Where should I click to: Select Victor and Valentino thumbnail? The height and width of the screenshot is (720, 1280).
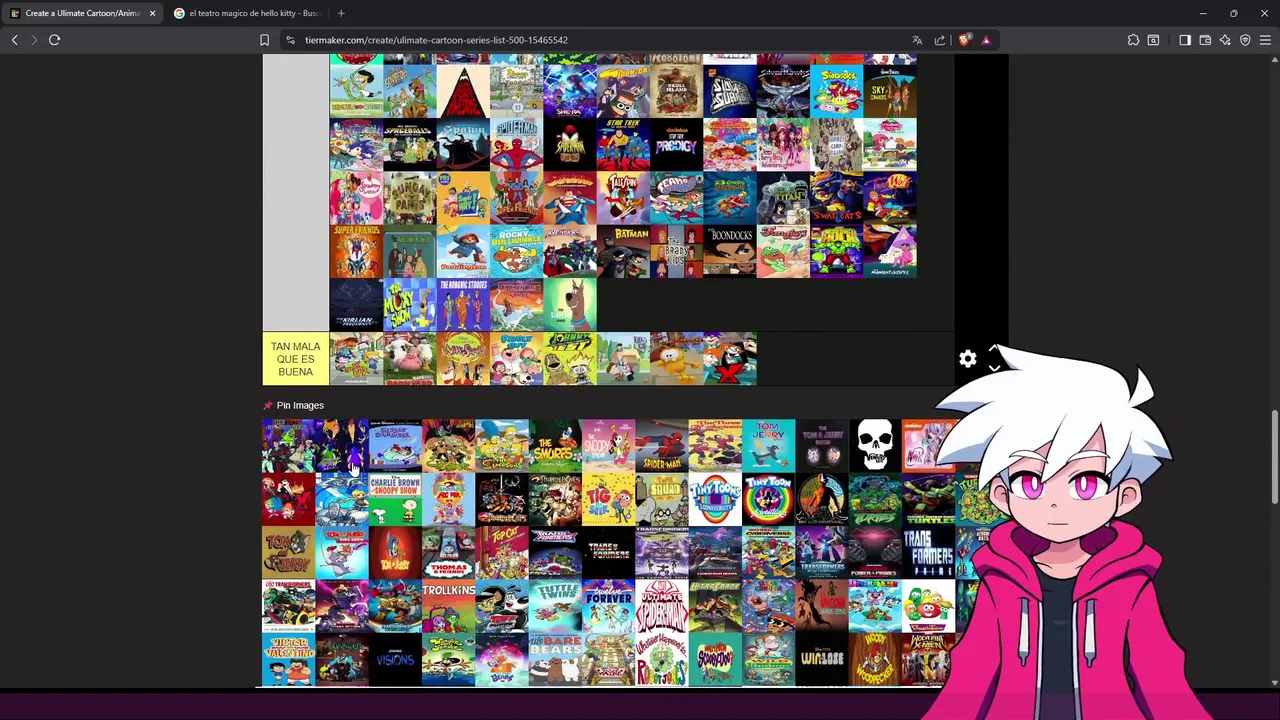pos(288,659)
